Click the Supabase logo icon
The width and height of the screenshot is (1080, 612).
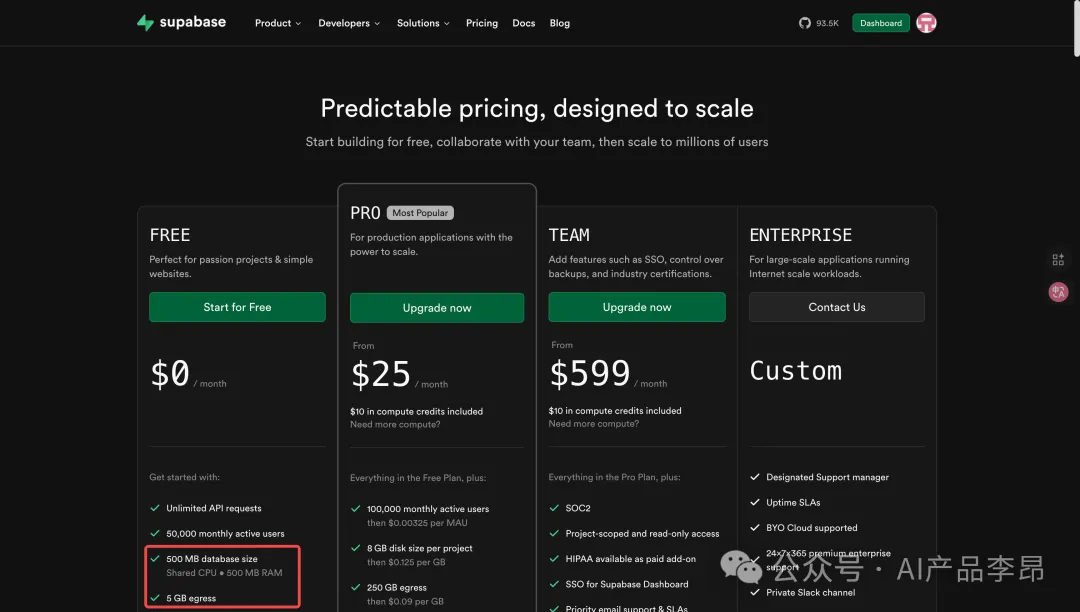(145, 23)
